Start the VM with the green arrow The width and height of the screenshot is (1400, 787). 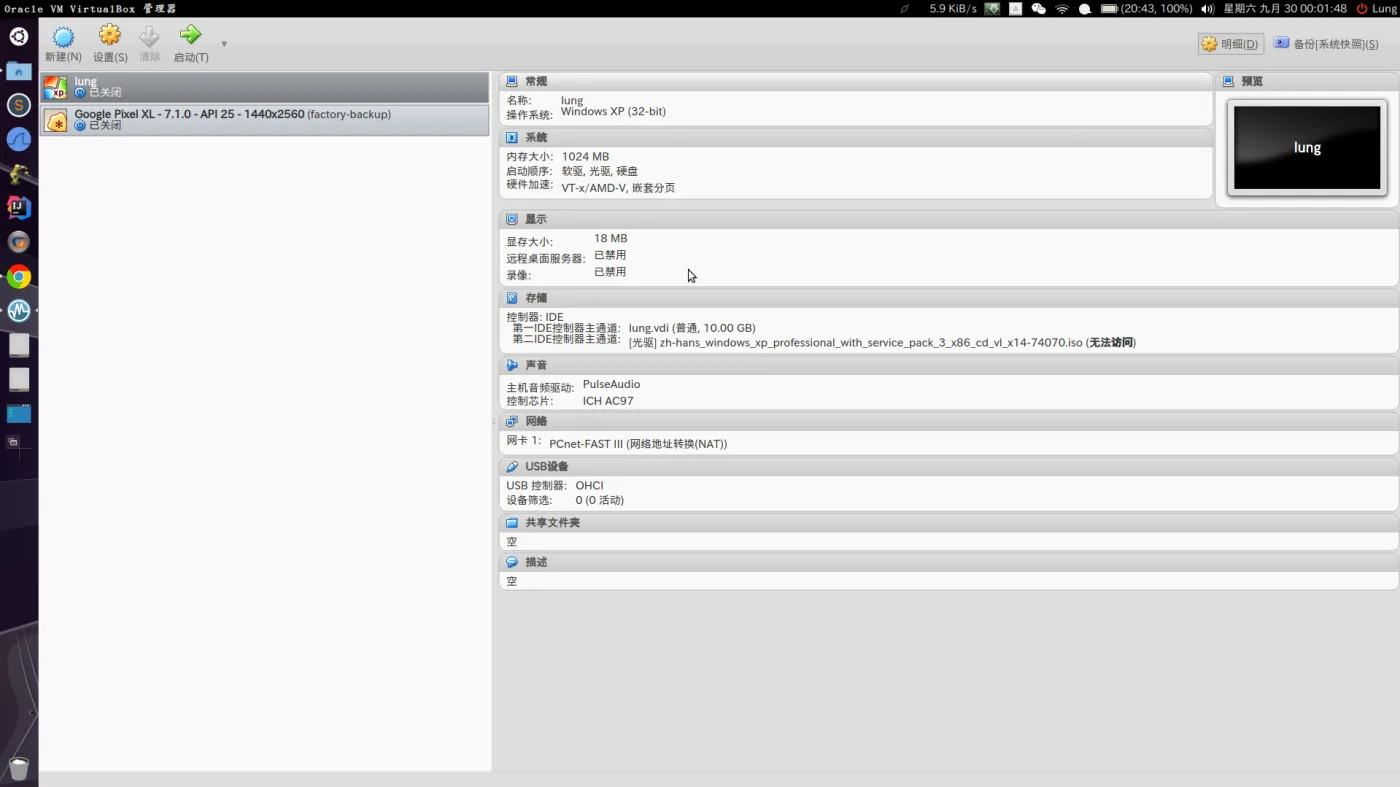point(190,36)
